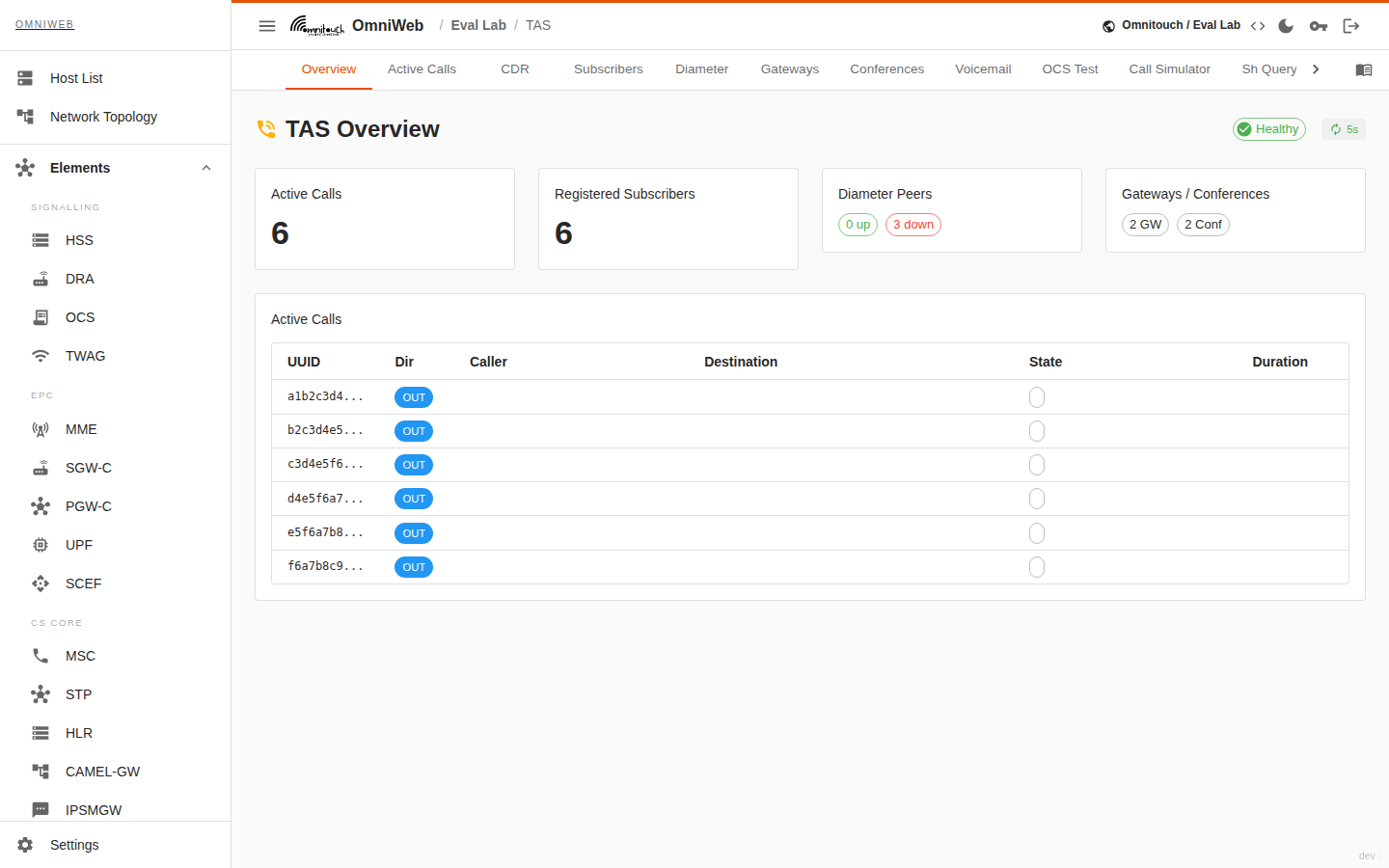The width and height of the screenshot is (1389, 868).
Task: Open the documentation book icon
Action: [1364, 69]
